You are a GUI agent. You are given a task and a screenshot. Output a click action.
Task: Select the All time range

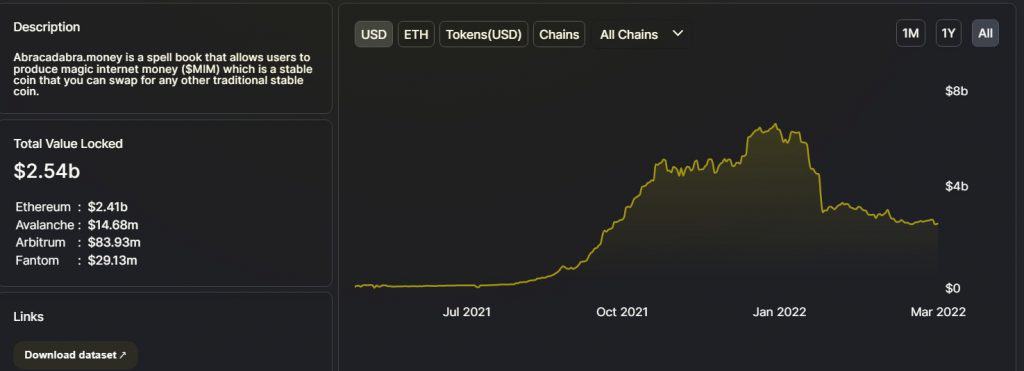pyautogui.click(x=985, y=33)
